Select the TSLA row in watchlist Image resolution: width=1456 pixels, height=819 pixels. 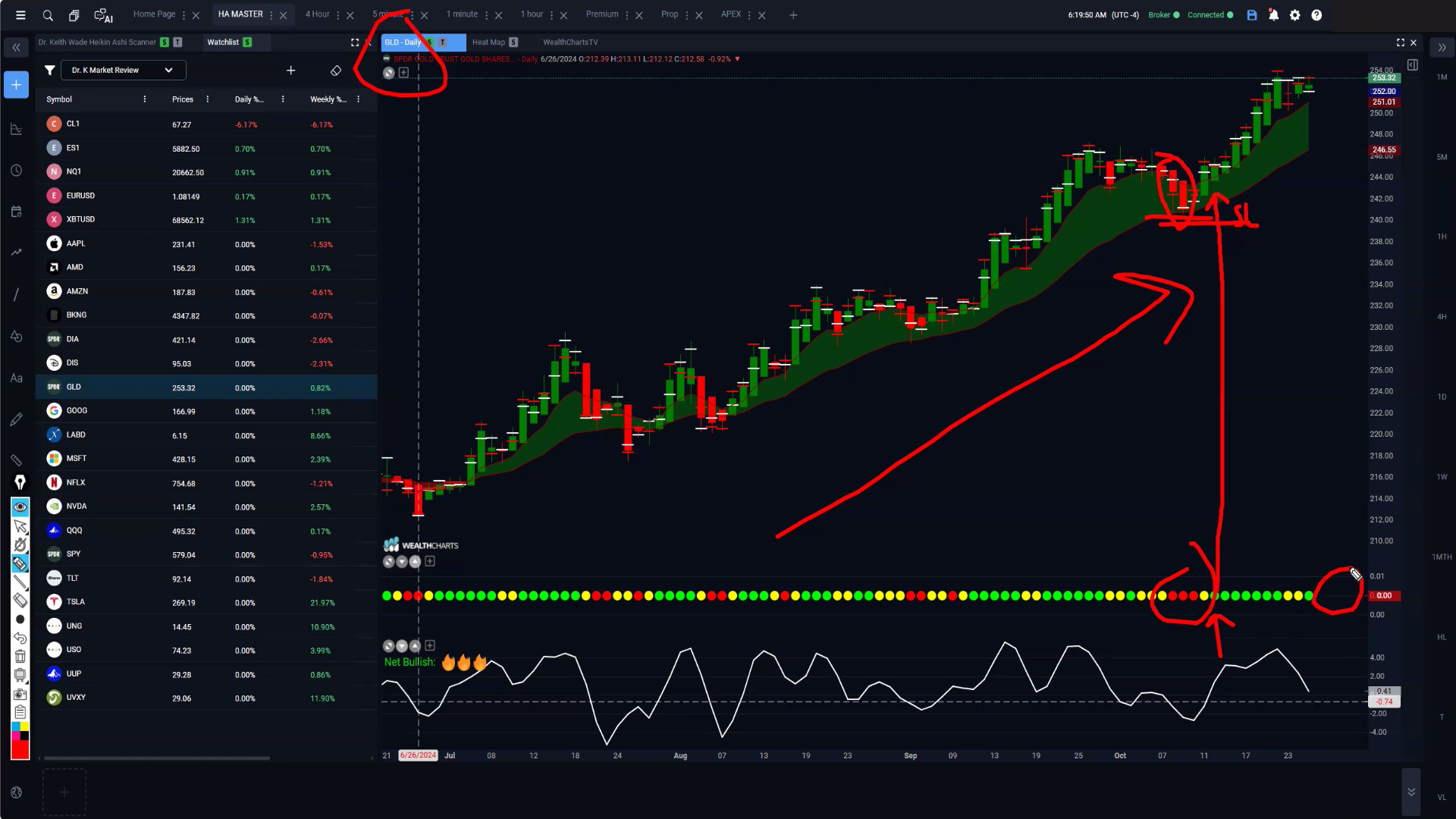[206, 602]
